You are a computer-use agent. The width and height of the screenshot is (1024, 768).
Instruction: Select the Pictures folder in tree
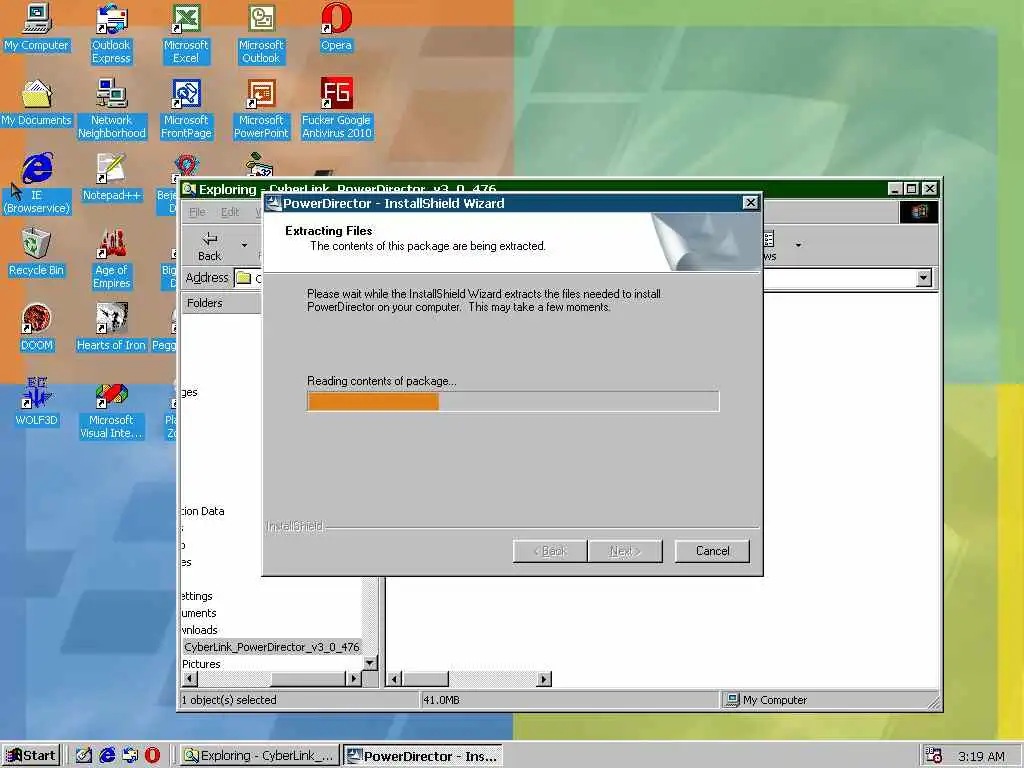(x=201, y=664)
